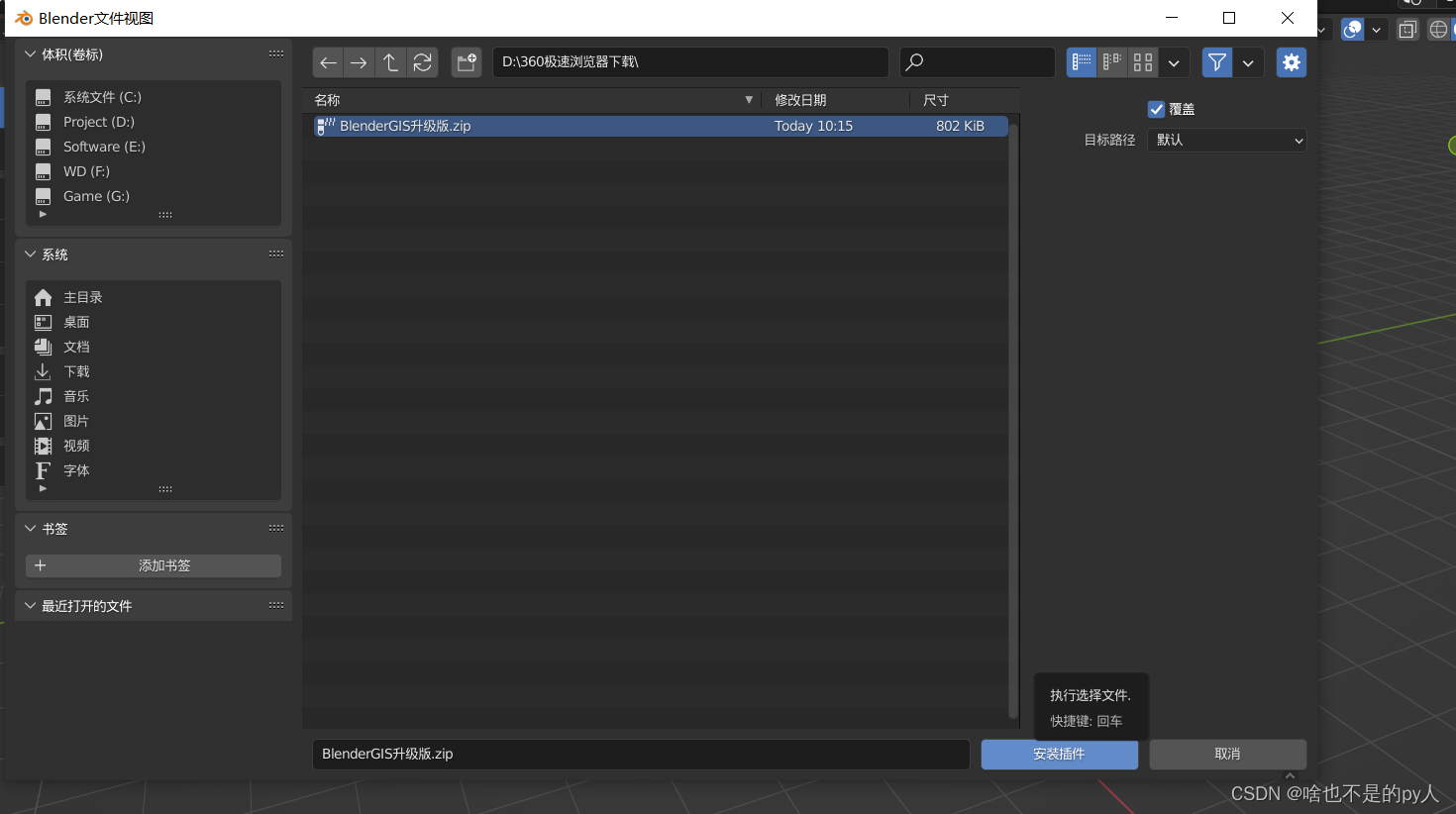The width and height of the screenshot is (1456, 814).
Task: Switch to thumbnail display mode
Action: point(1143,62)
